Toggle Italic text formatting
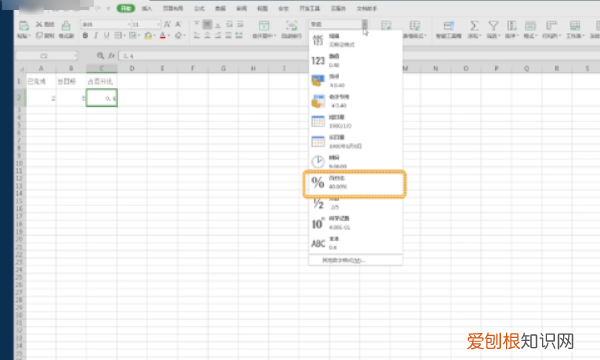600x360 pixels. [x=96, y=36]
